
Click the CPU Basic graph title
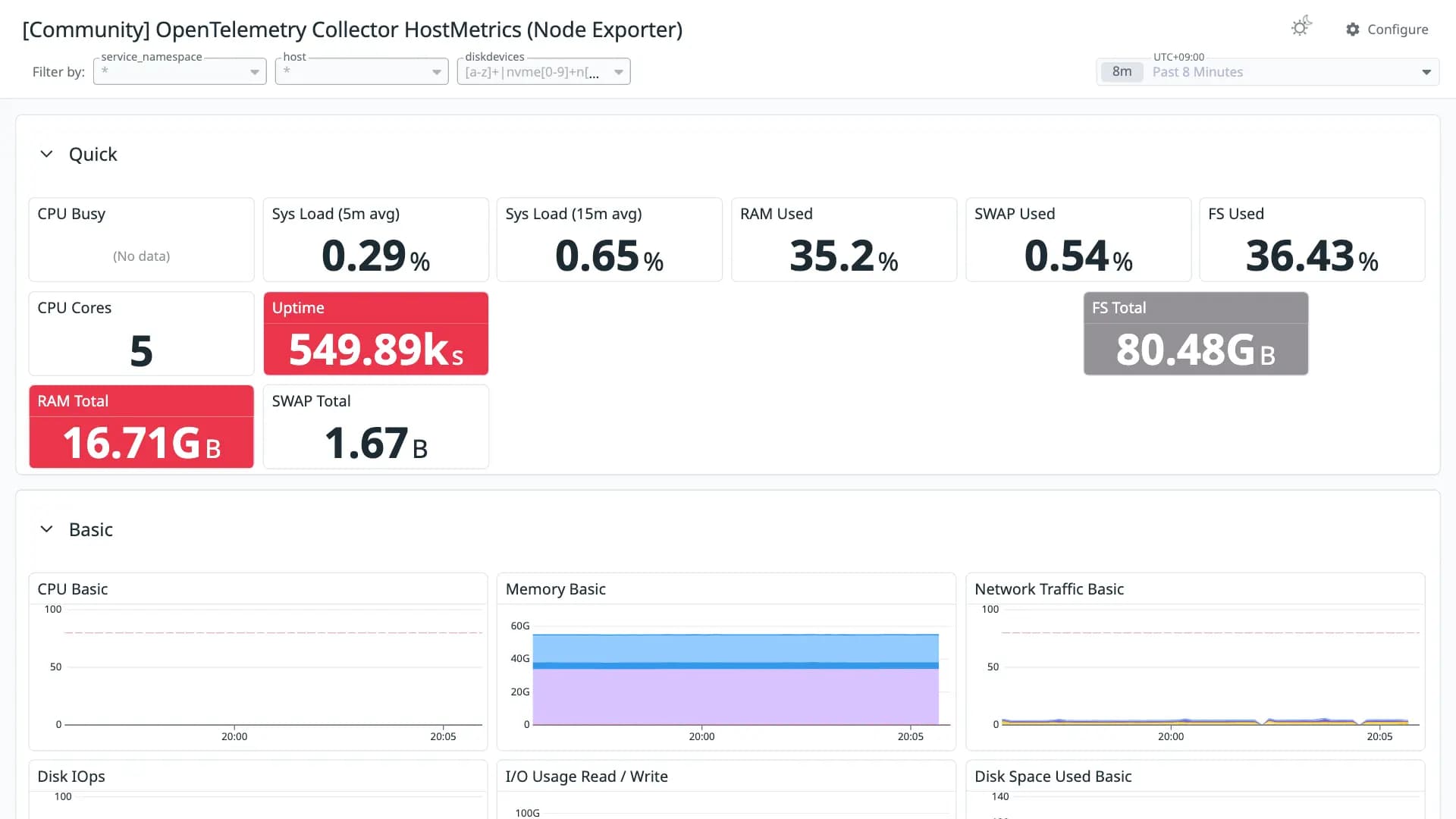(73, 589)
